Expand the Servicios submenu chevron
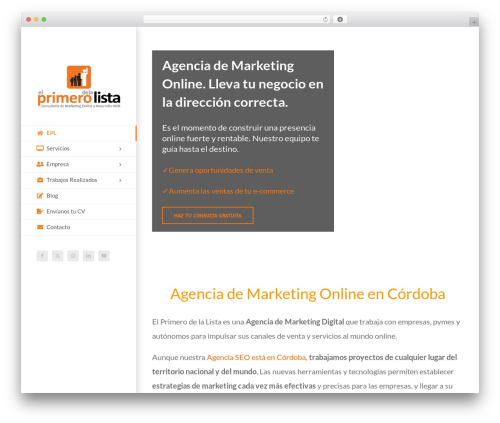 pyautogui.click(x=120, y=149)
